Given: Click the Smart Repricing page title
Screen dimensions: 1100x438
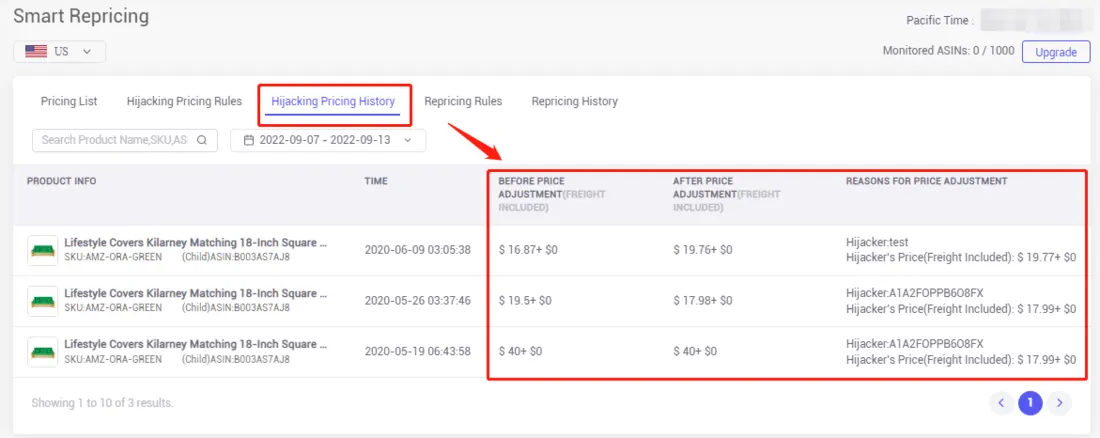Looking at the screenshot, I should (81, 16).
